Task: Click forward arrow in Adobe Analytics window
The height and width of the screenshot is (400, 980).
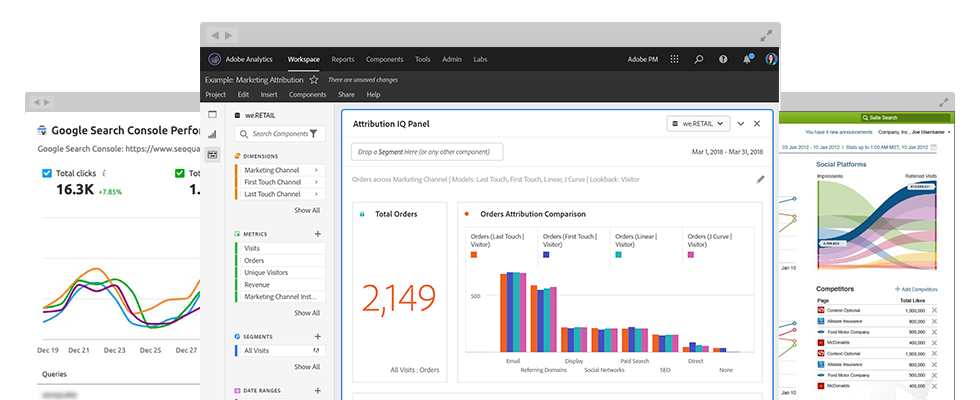Action: click(229, 36)
